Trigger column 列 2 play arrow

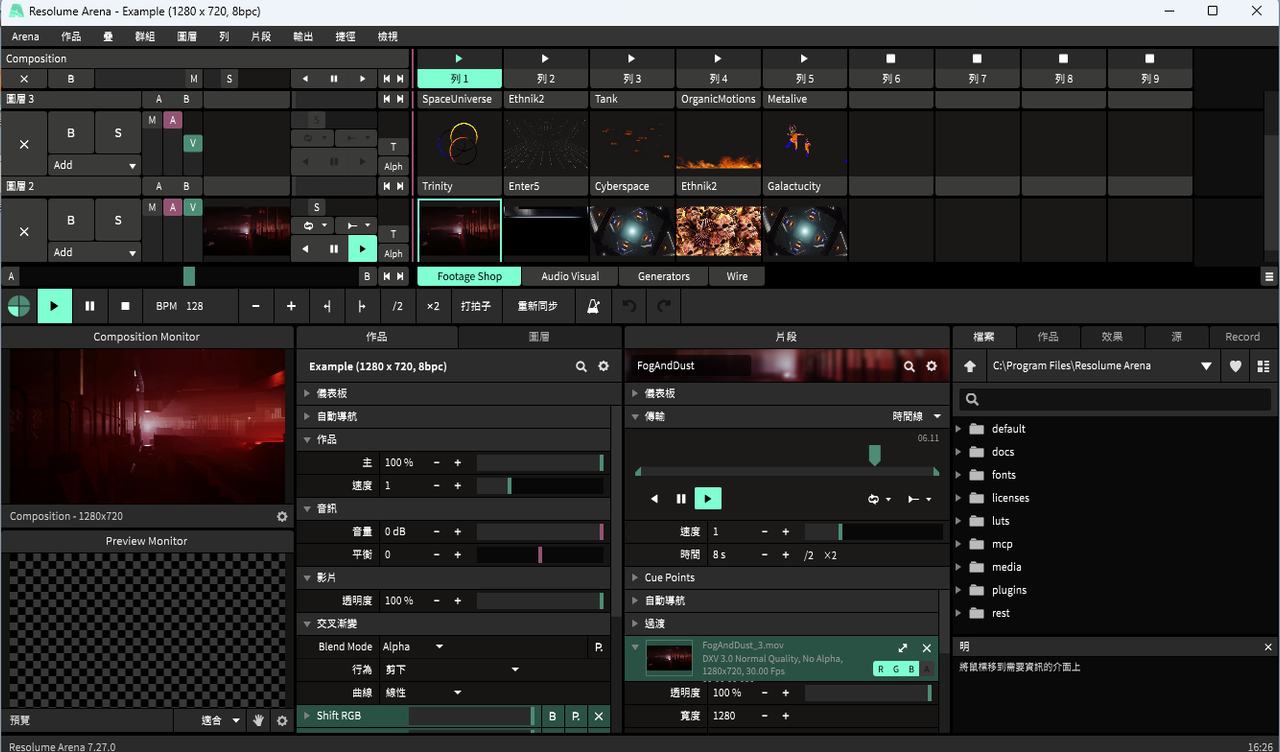pos(545,59)
